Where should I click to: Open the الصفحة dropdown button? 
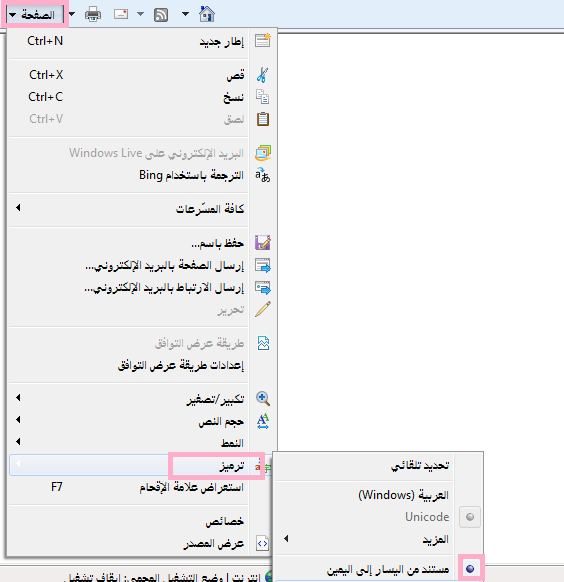tap(35, 15)
